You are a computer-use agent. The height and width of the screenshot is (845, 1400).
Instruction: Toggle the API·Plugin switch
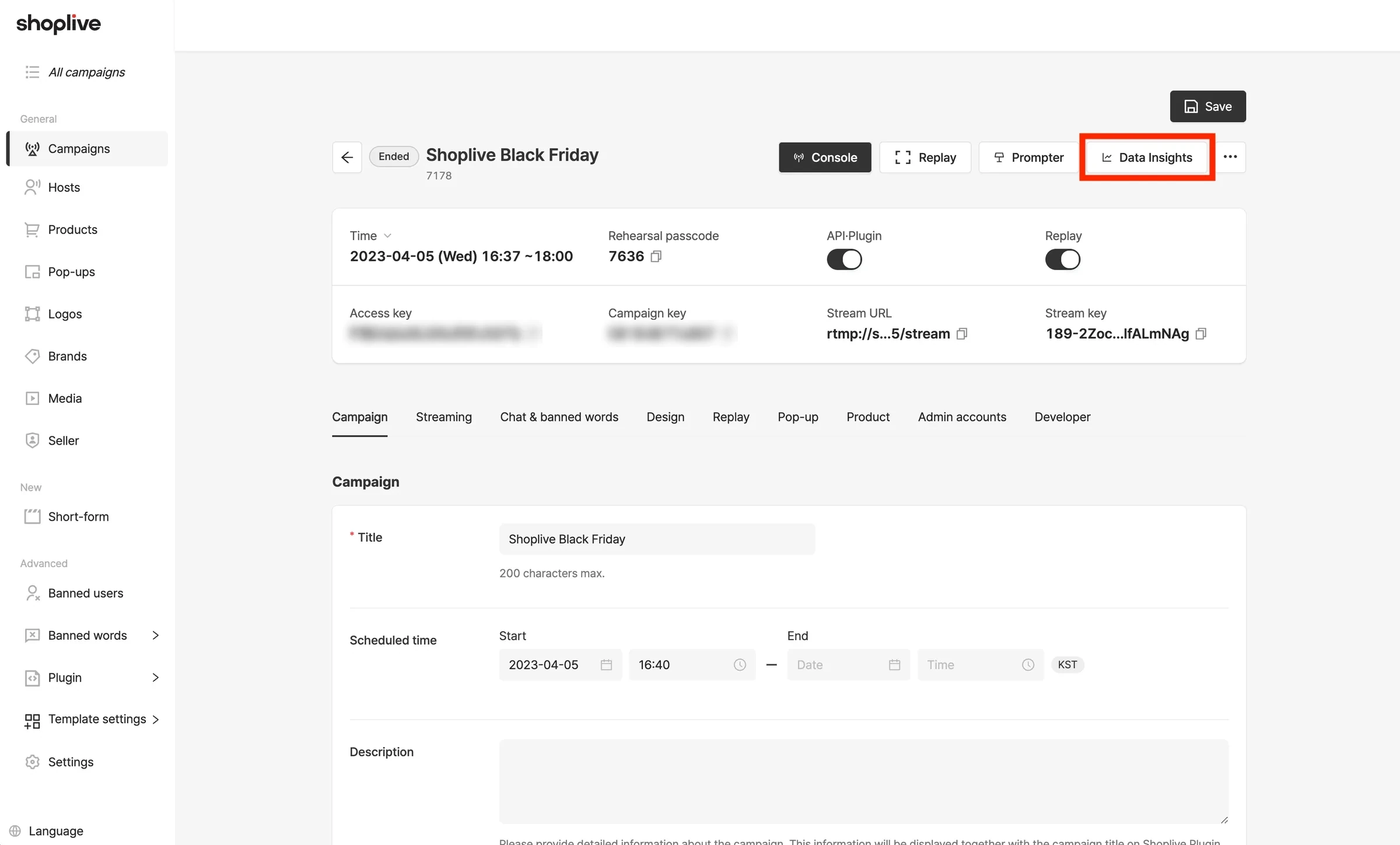844,260
